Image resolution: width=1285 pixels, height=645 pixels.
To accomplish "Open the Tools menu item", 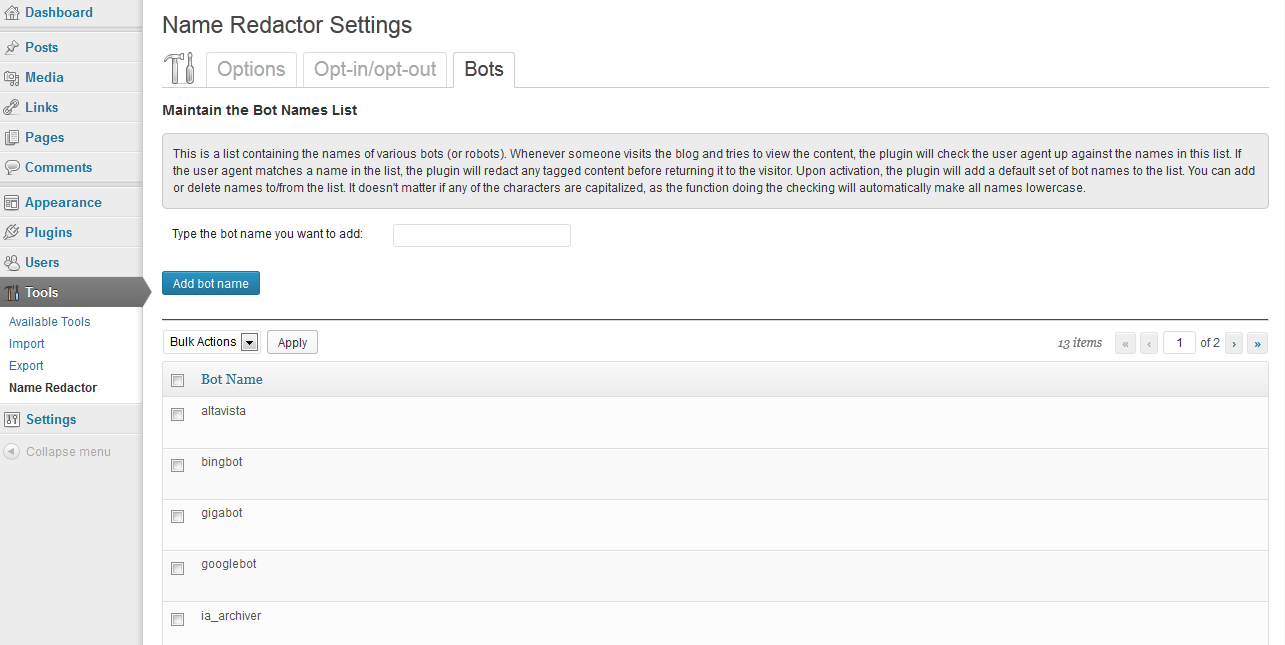I will [x=42, y=292].
